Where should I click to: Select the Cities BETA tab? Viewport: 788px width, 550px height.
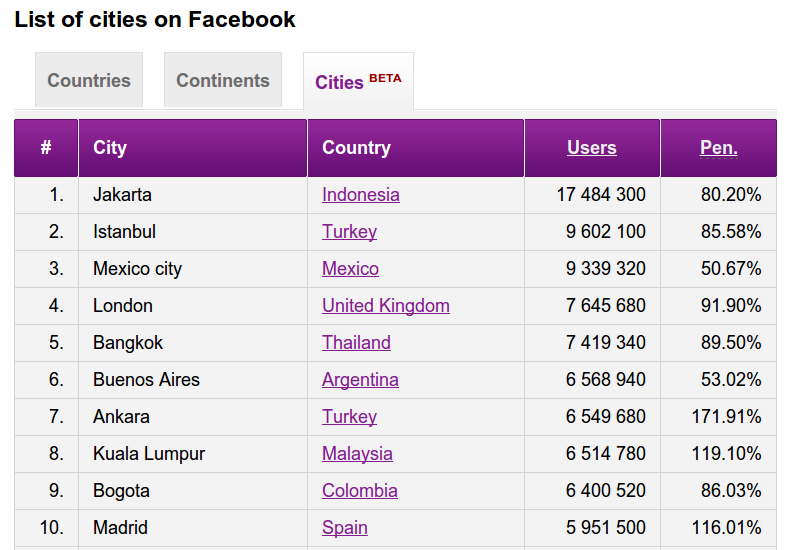pyautogui.click(x=358, y=82)
